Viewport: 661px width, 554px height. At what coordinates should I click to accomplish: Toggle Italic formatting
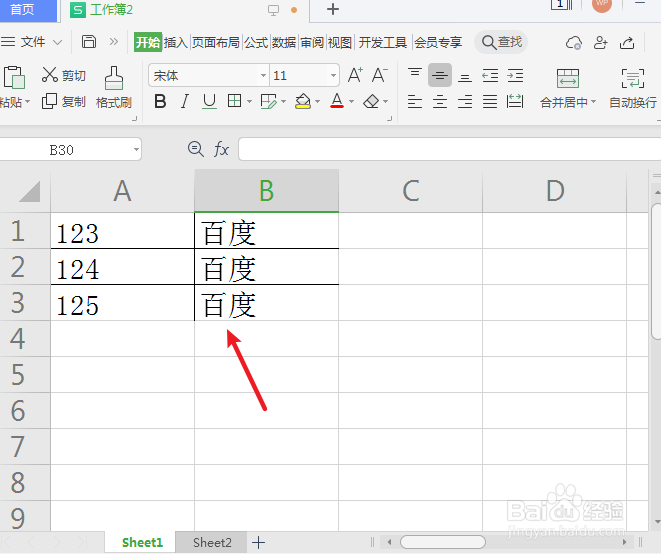click(185, 101)
